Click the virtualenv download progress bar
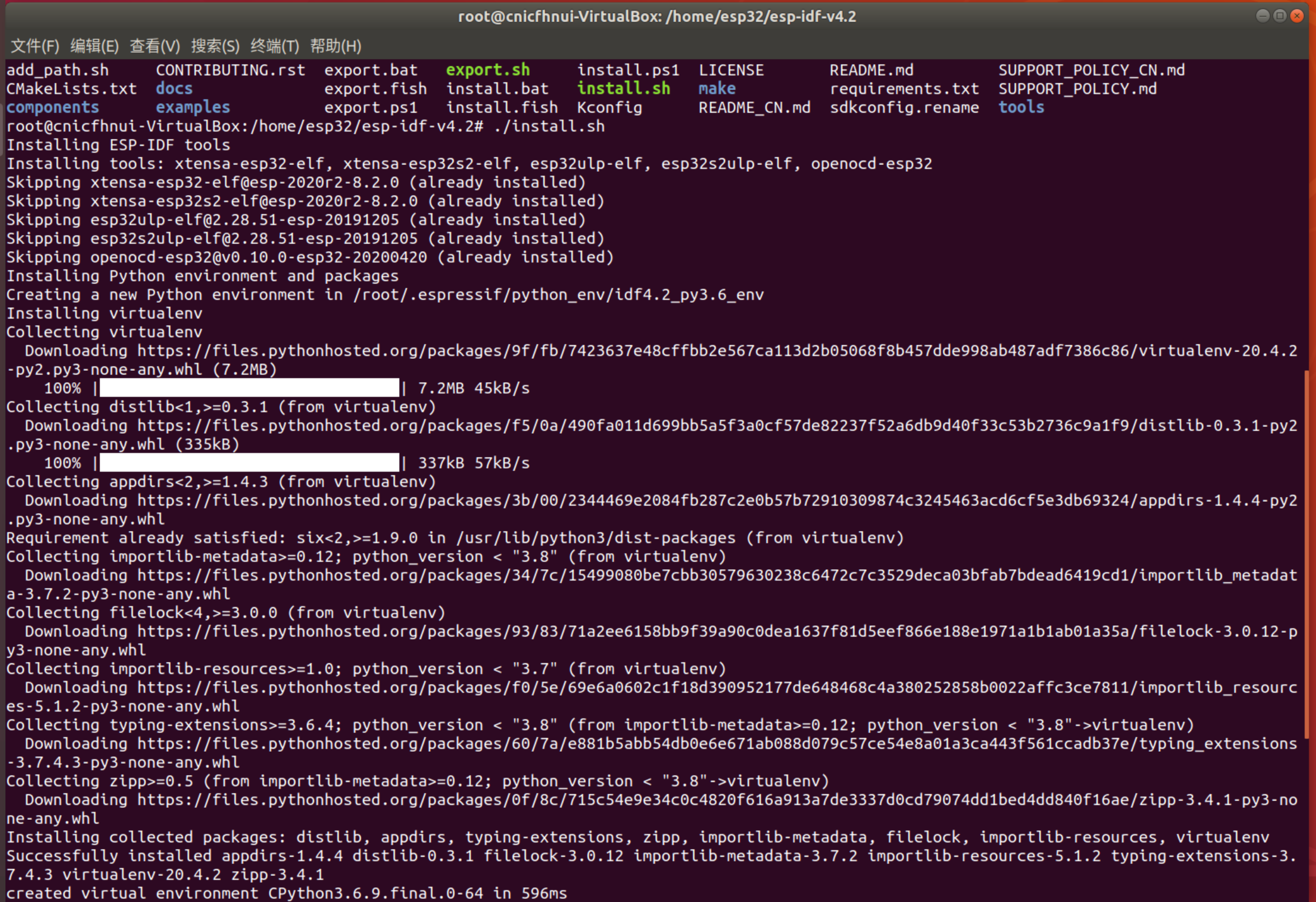Viewport: 1316px width, 902px height. coord(248,388)
